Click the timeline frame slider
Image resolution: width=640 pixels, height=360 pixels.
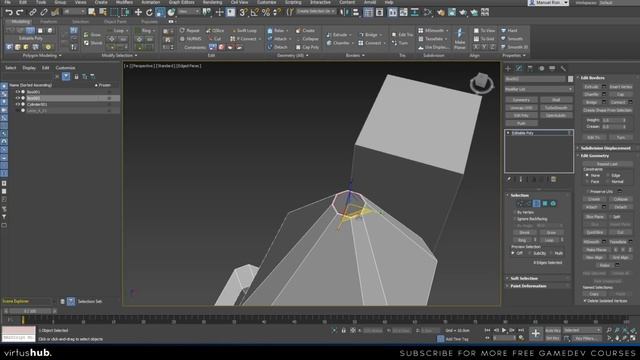[x=29, y=311]
